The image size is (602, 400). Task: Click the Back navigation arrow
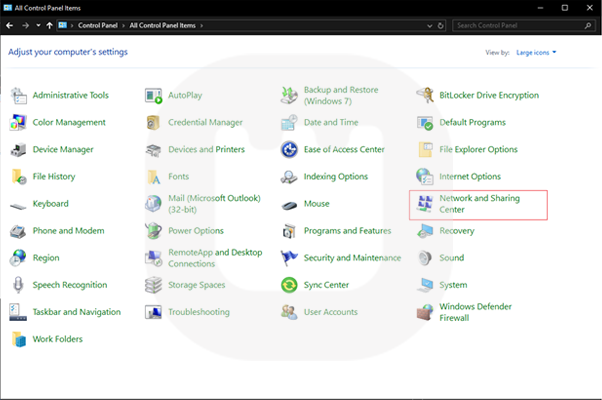pos(10,25)
